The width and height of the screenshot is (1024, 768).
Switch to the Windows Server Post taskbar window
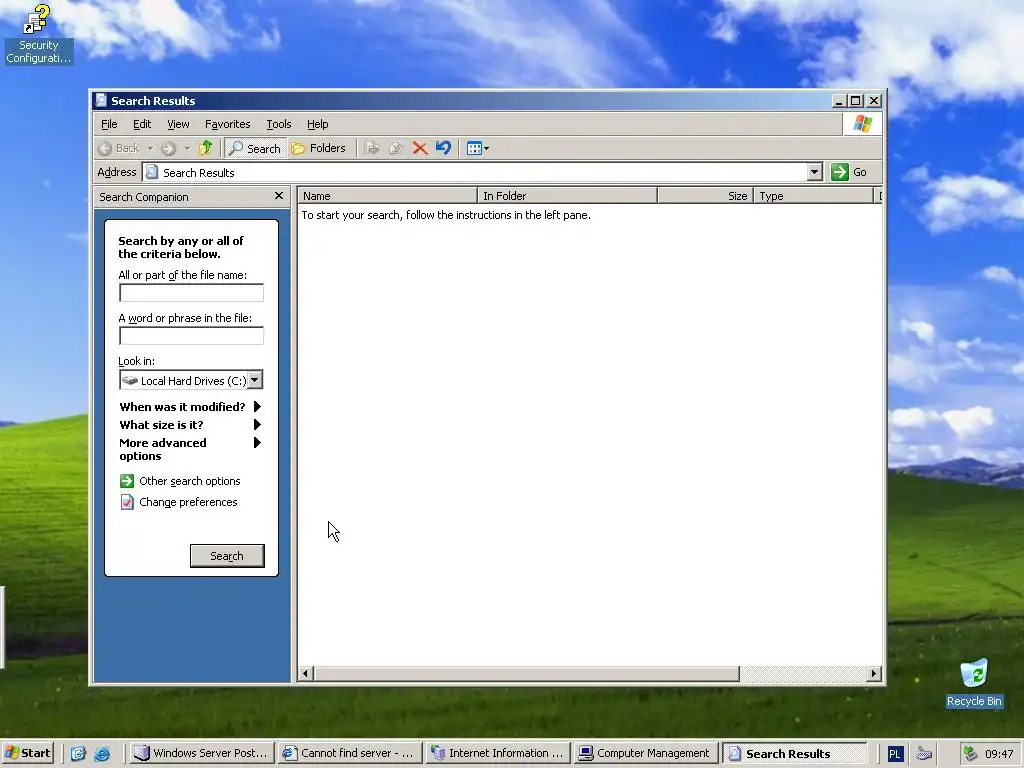(x=201, y=753)
